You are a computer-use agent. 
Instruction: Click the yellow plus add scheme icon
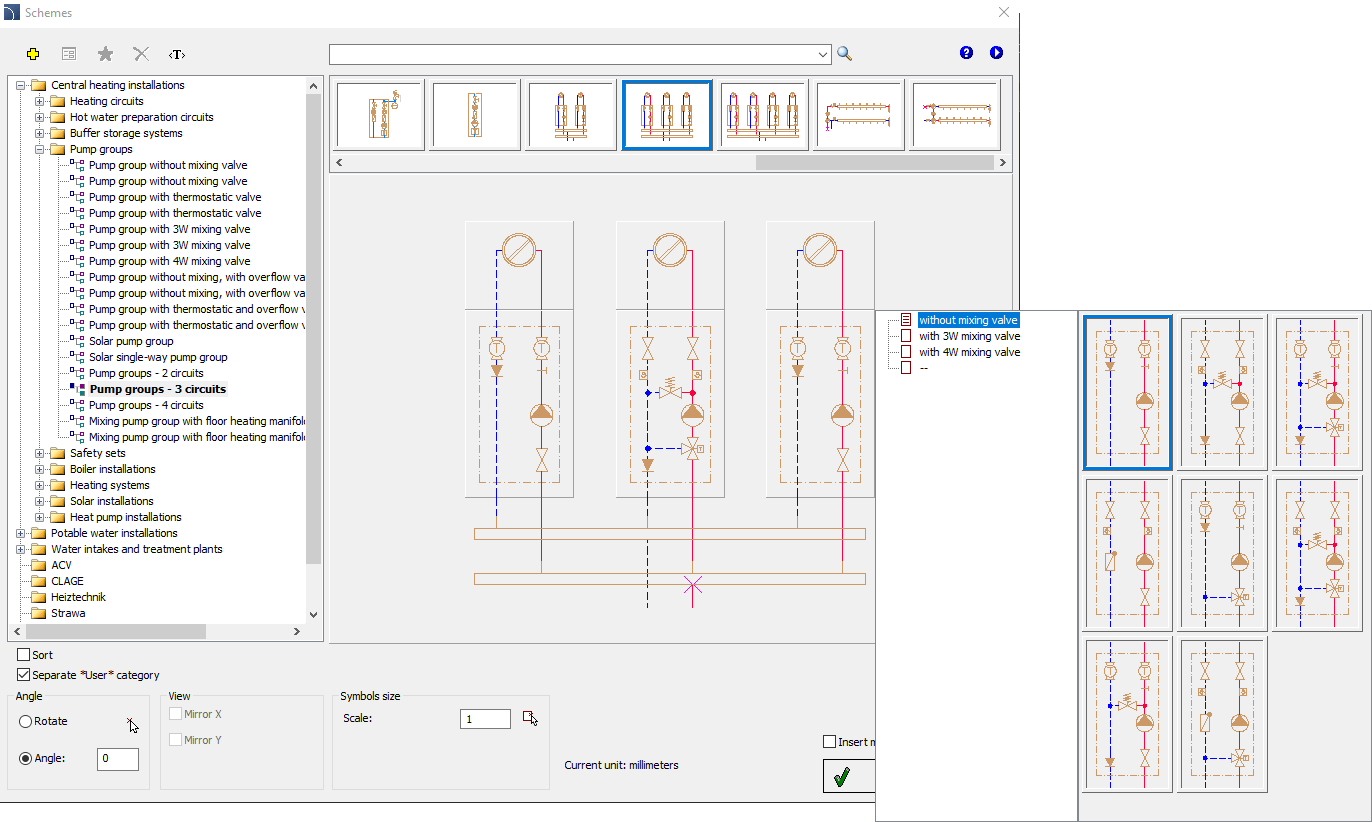33,54
